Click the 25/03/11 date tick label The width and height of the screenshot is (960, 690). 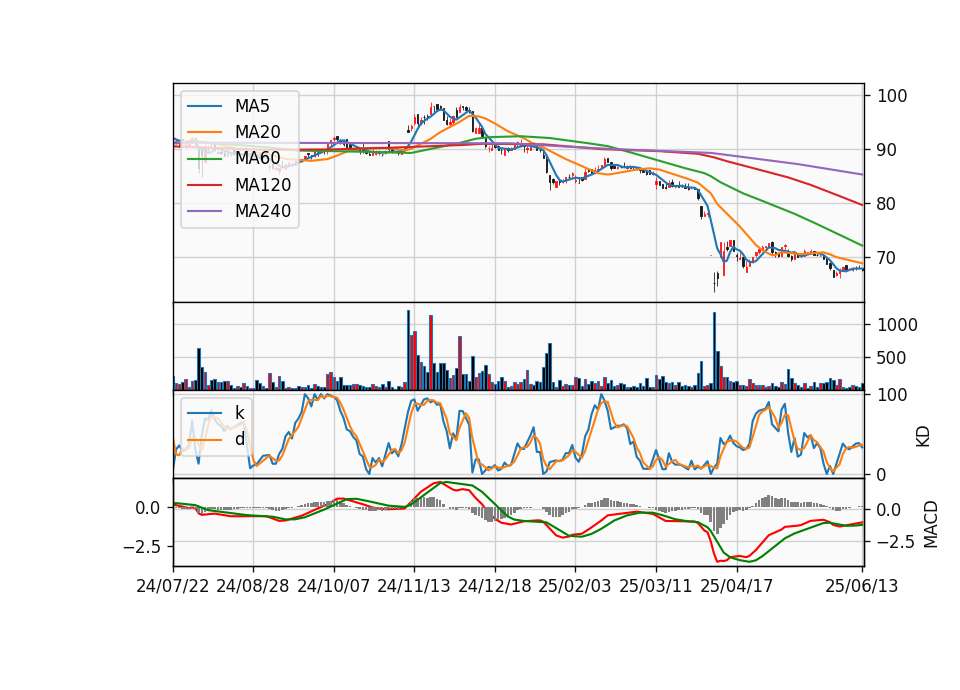[656, 586]
